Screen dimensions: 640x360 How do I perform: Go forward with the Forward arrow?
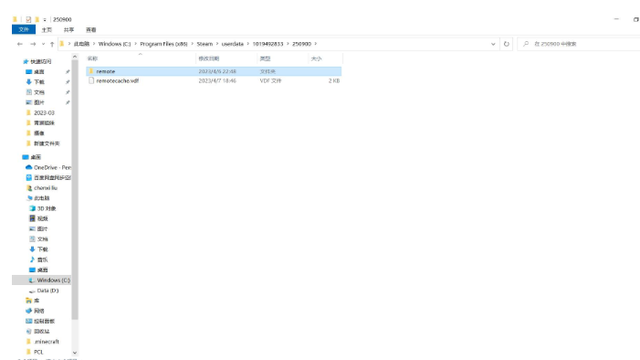[x=33, y=44]
